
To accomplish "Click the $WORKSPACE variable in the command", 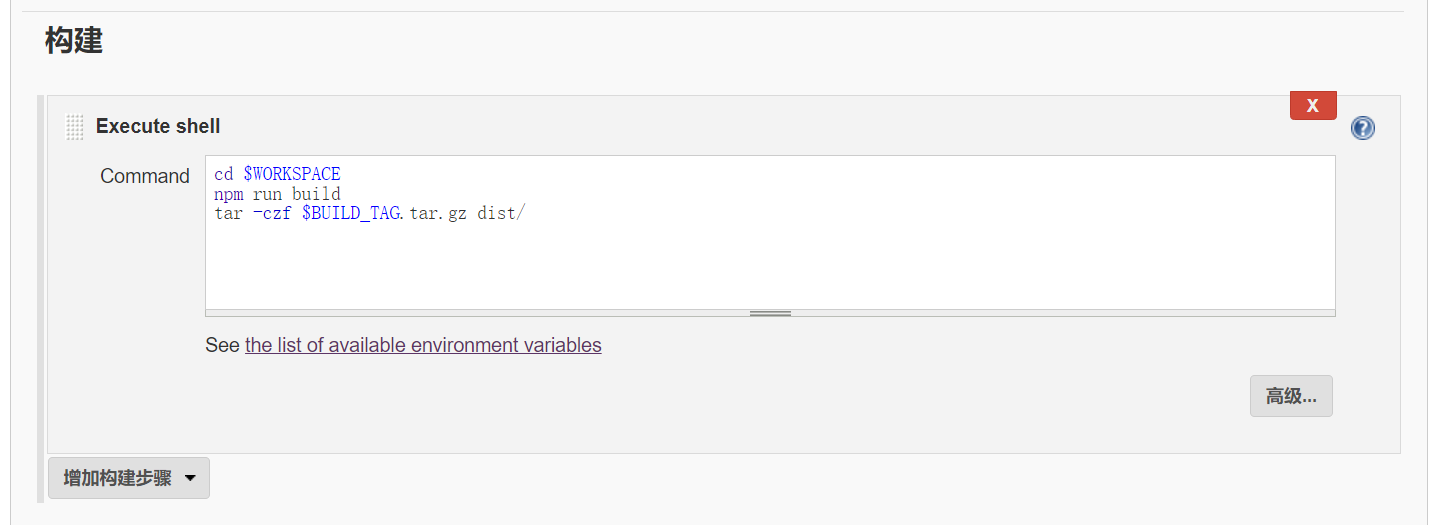I will point(292,174).
